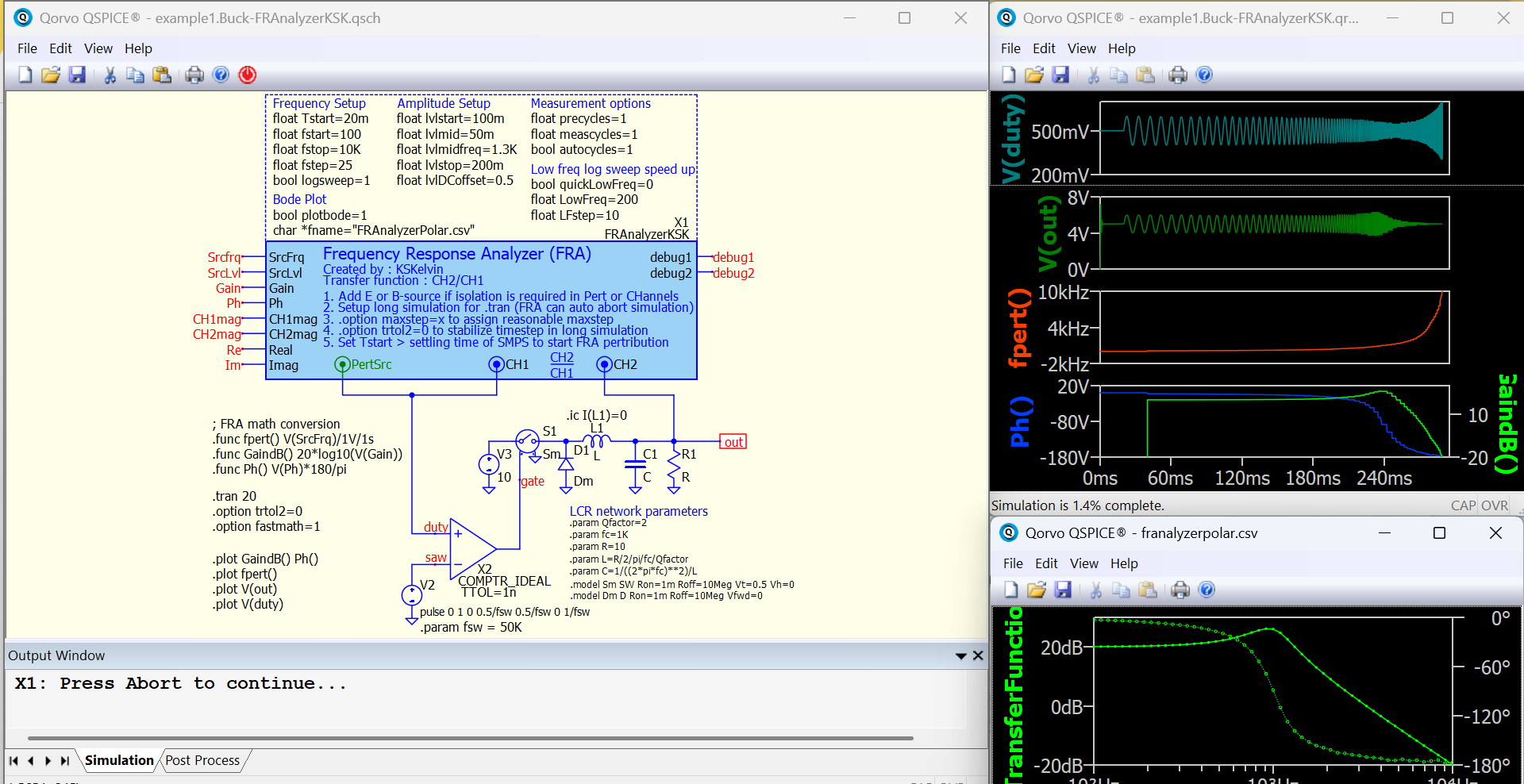Click Print icon in waveform window toolbar

1178,75
